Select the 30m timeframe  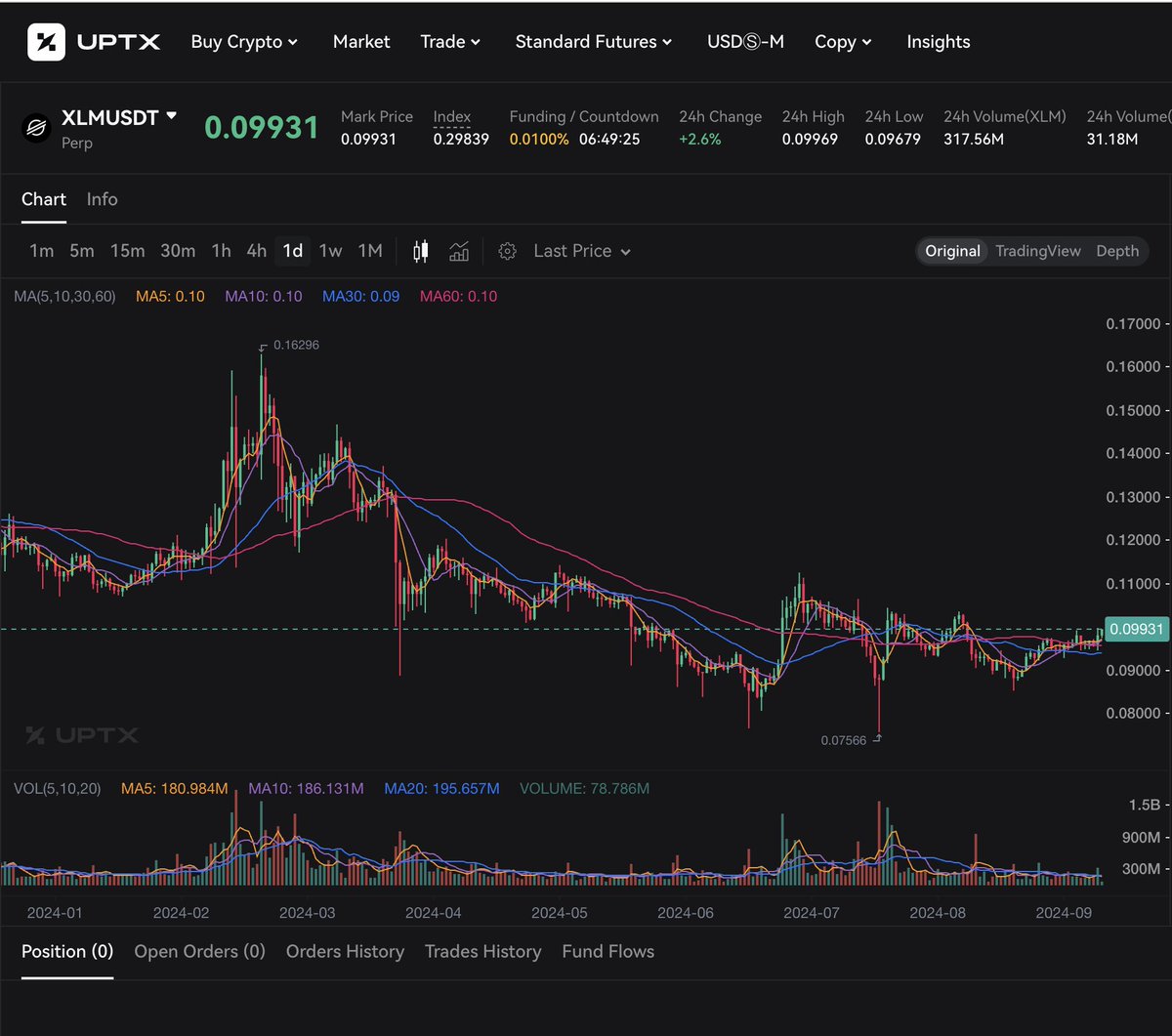point(178,251)
